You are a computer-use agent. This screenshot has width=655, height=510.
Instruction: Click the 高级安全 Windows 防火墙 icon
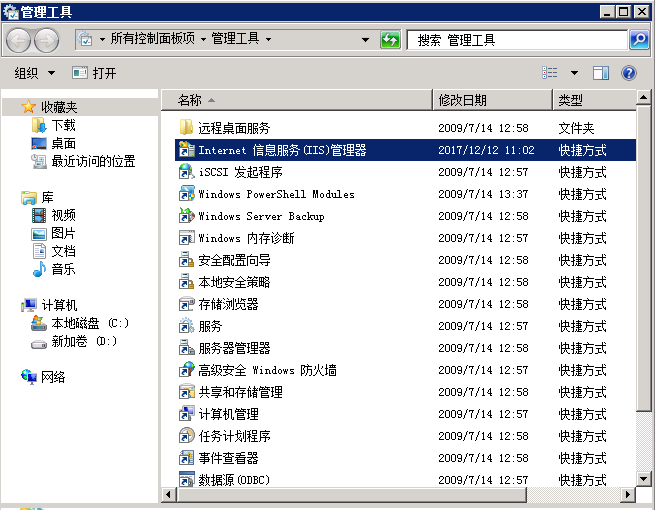pos(186,370)
